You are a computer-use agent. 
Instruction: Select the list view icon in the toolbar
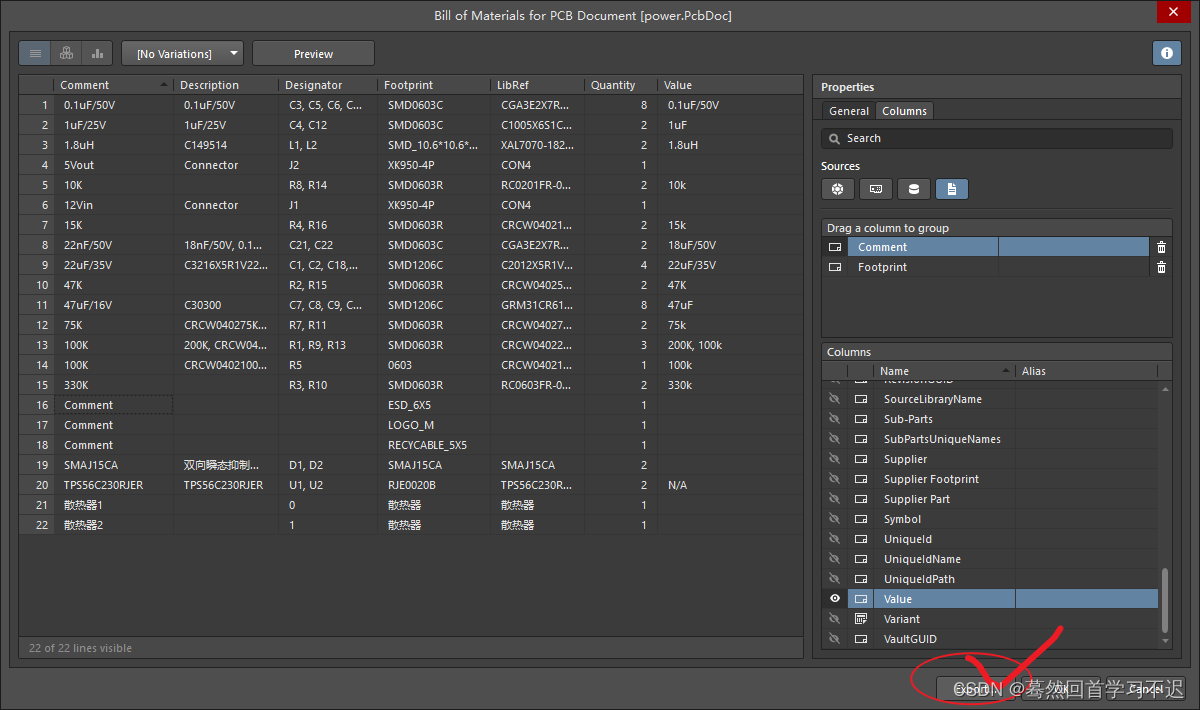coord(35,53)
